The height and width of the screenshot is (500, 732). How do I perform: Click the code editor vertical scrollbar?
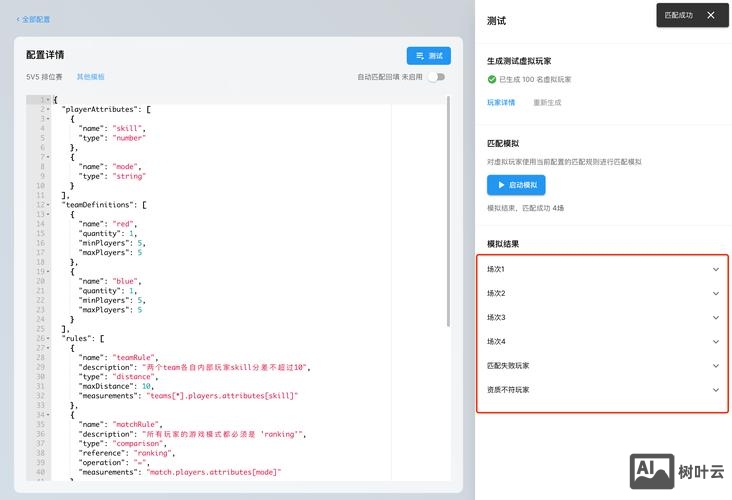448,211
